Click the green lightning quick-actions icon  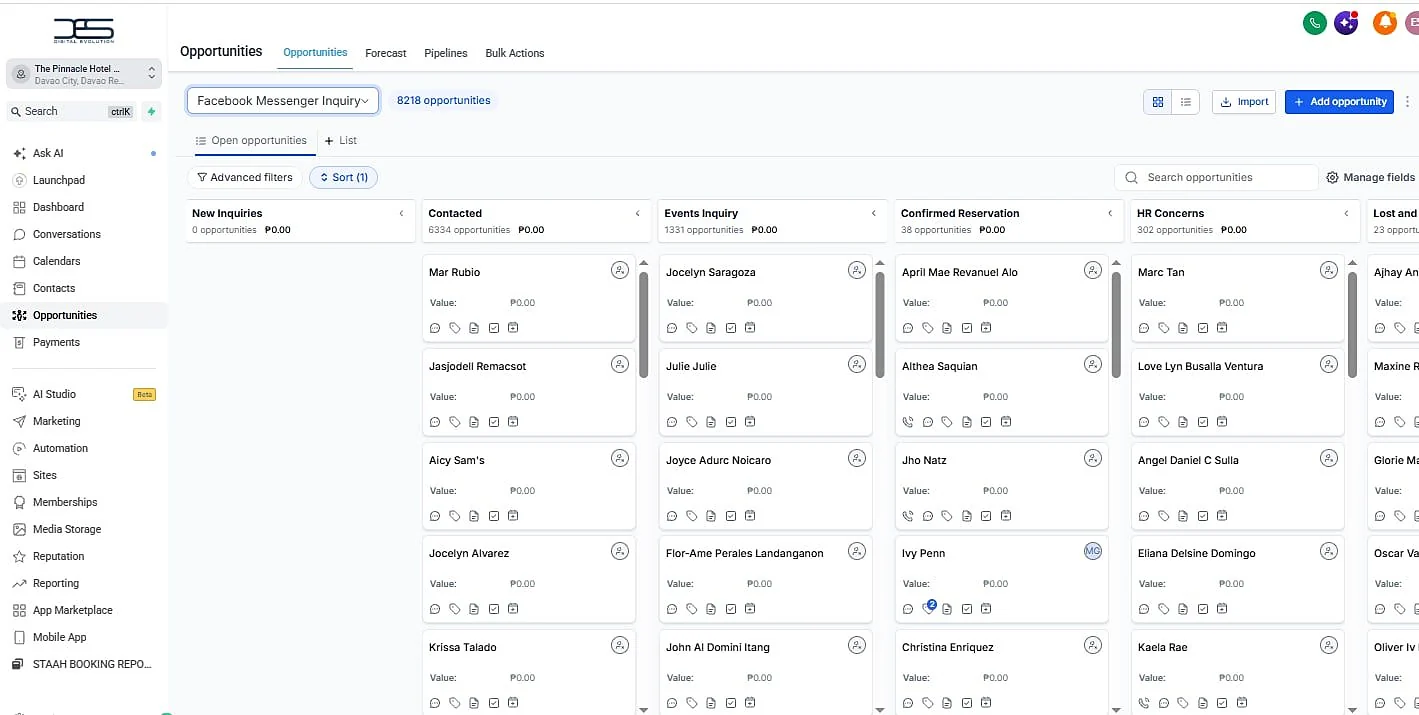click(x=151, y=112)
